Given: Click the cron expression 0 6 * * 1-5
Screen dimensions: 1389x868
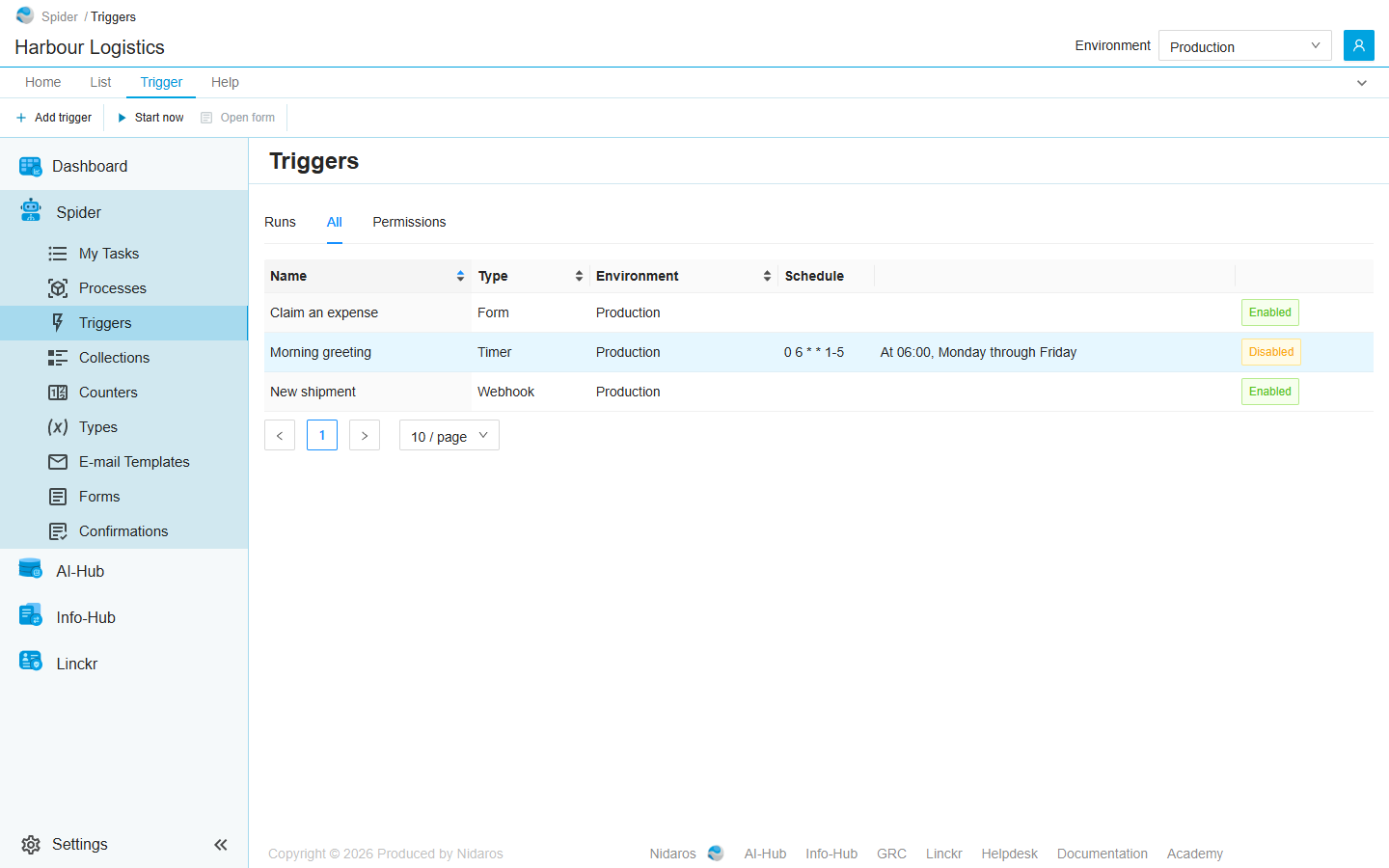Looking at the screenshot, I should 814,352.
